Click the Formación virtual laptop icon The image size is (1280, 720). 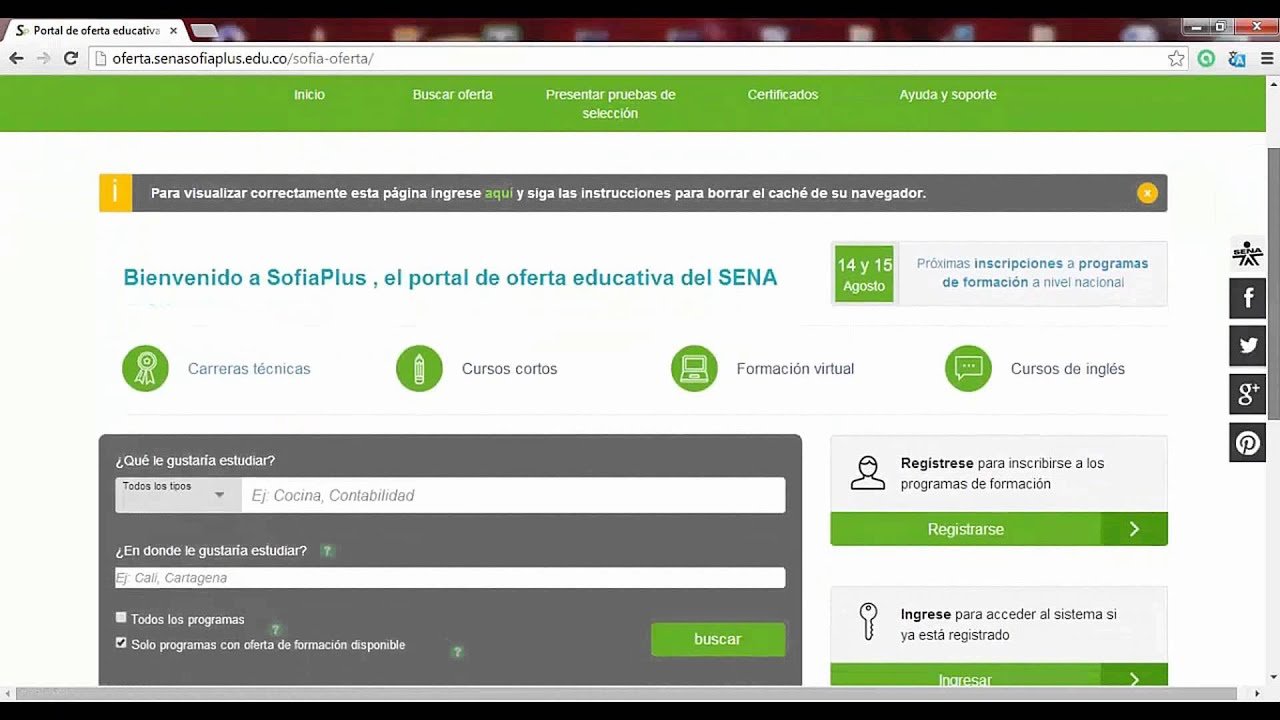[x=694, y=368]
